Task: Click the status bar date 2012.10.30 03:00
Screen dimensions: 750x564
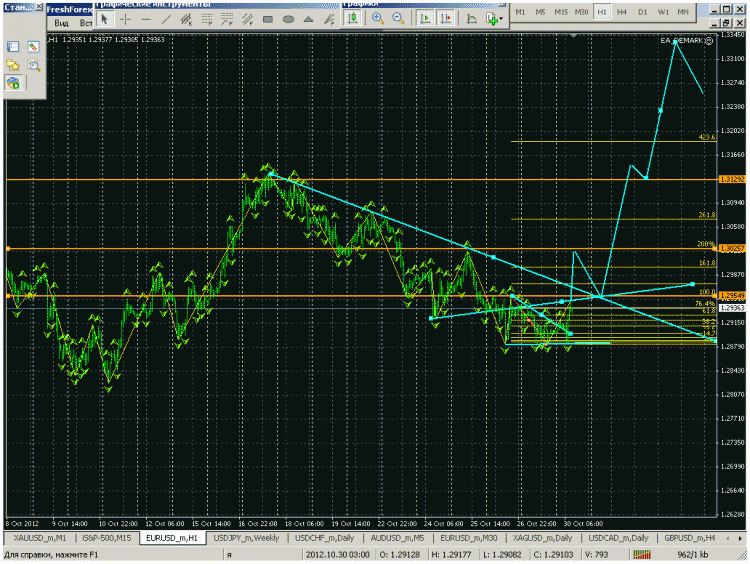Action: [x=338, y=554]
